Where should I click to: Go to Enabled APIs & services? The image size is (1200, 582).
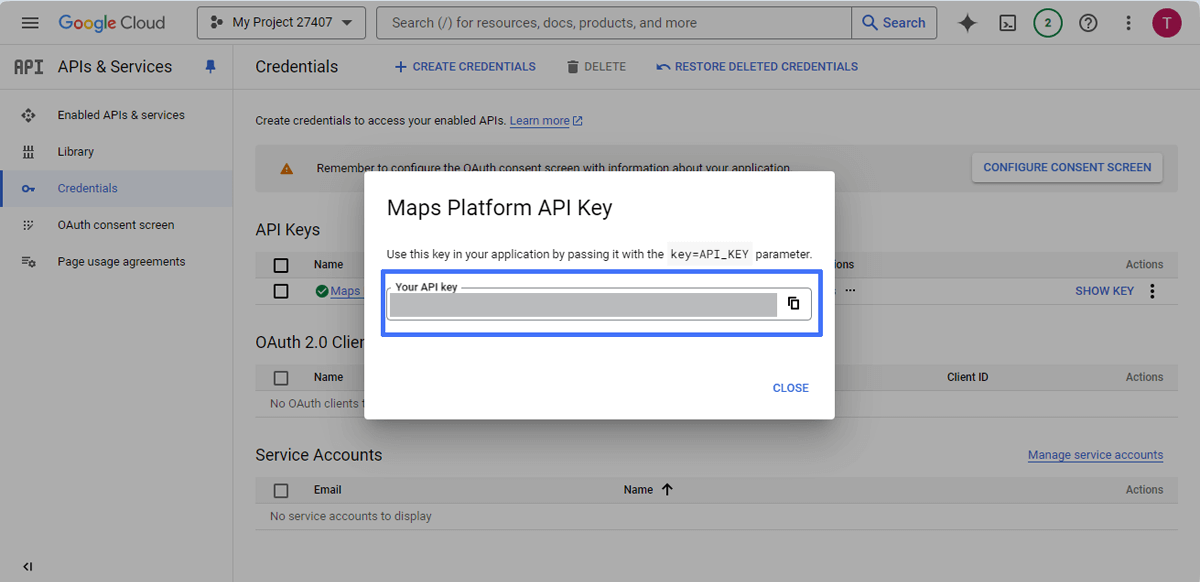[120, 115]
